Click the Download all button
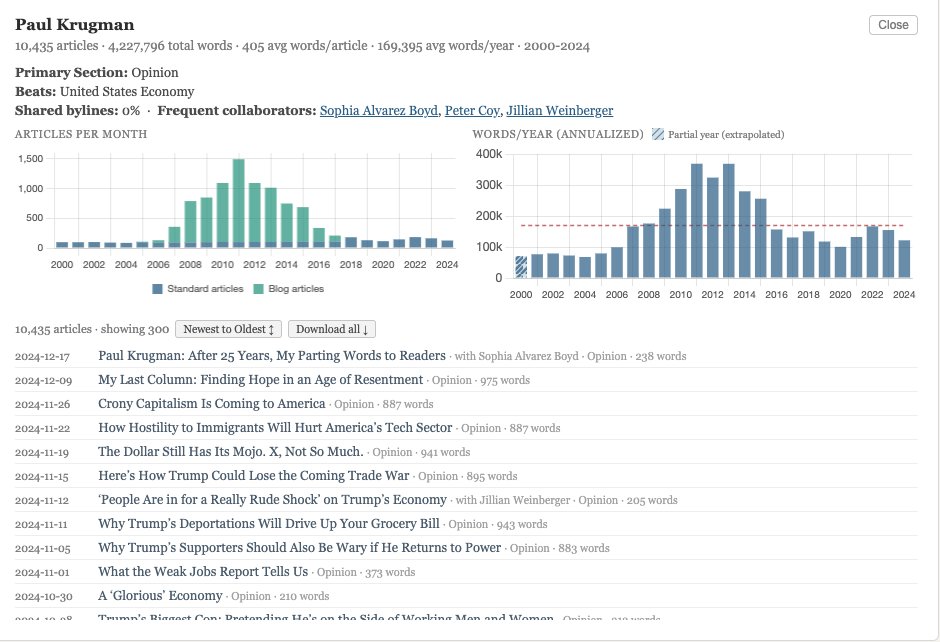This screenshot has height=642, width=940. pyautogui.click(x=332, y=329)
